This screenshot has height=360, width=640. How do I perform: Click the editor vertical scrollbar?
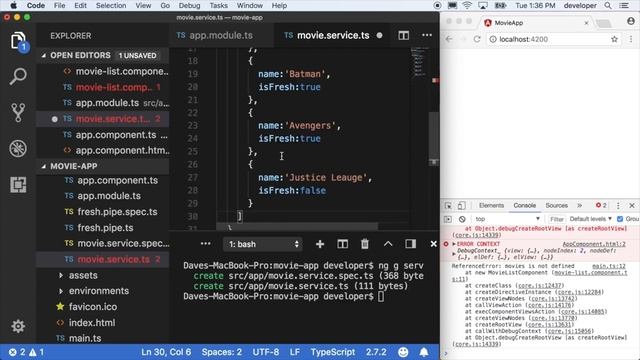(x=434, y=139)
